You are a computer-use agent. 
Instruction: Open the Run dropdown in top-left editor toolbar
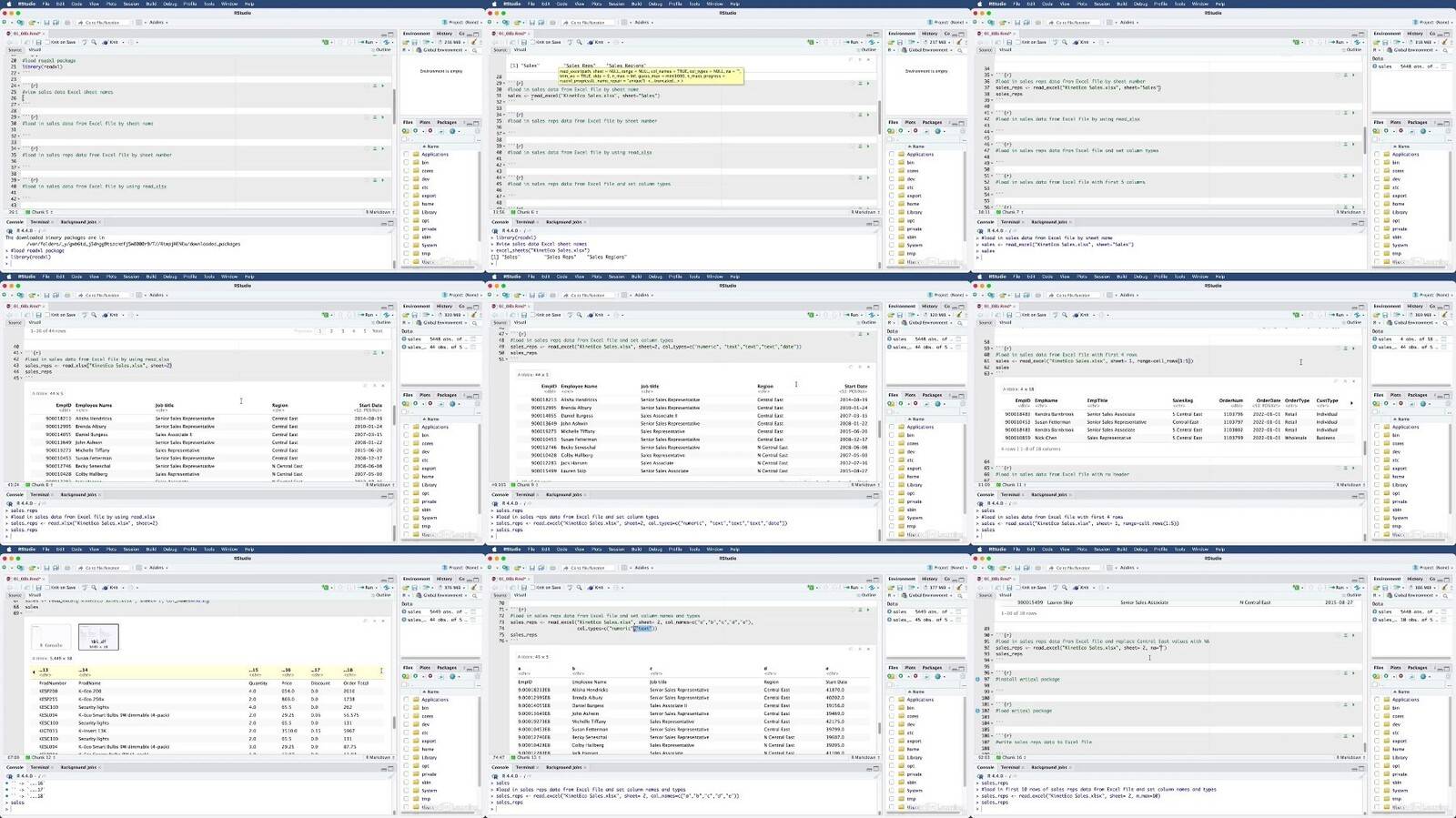[376, 42]
